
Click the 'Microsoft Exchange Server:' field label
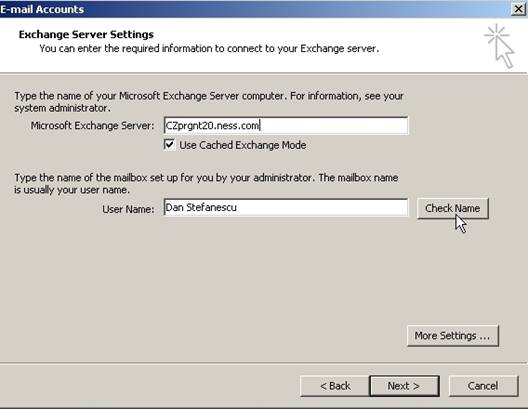[92, 126]
